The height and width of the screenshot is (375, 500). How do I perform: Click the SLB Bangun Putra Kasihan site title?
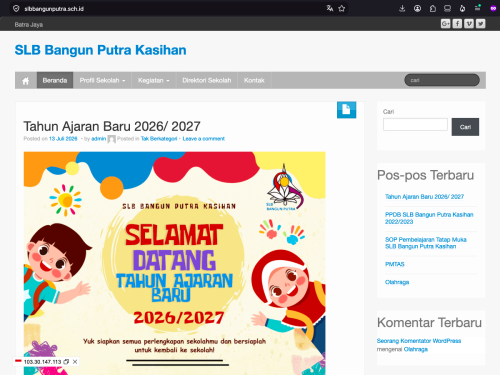tap(100, 50)
